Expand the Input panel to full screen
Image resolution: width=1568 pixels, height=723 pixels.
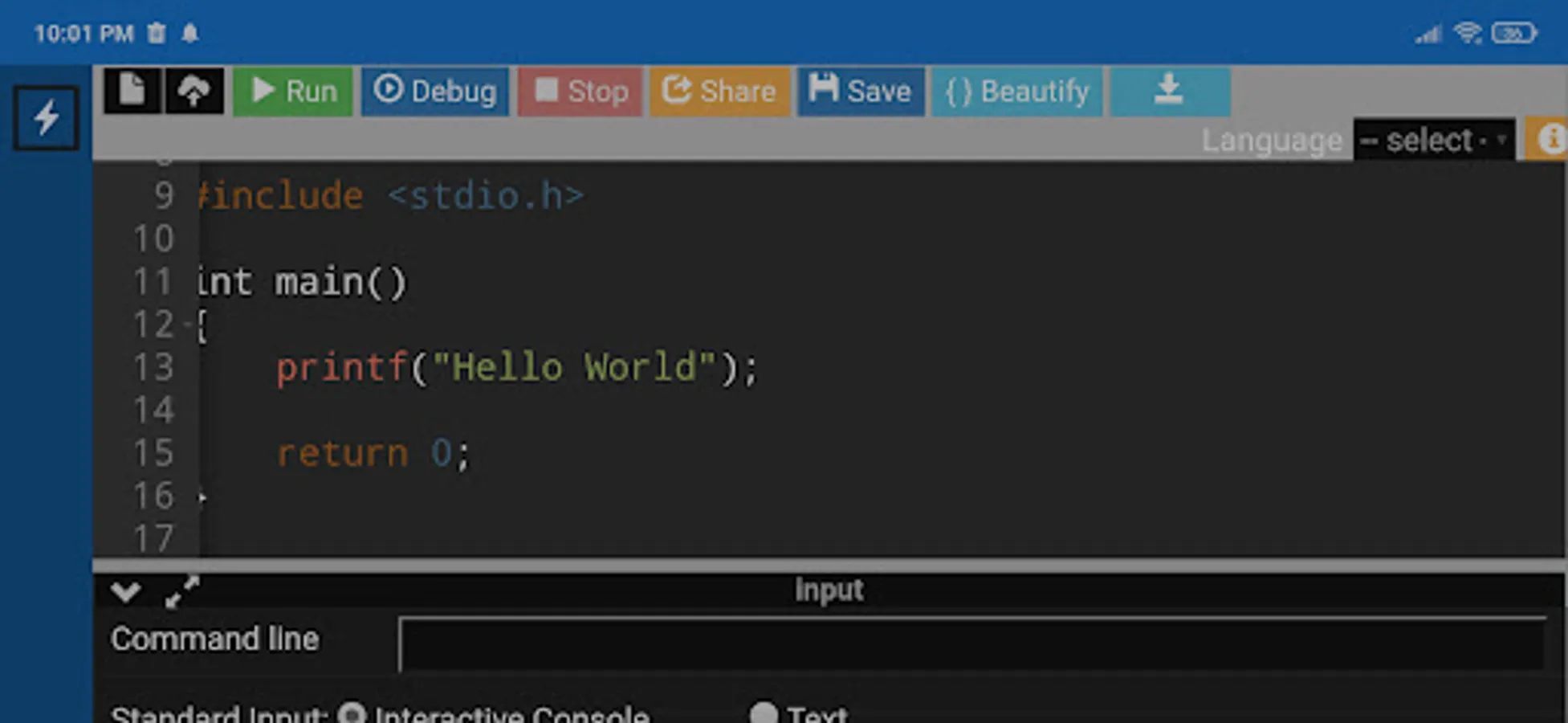click(182, 592)
